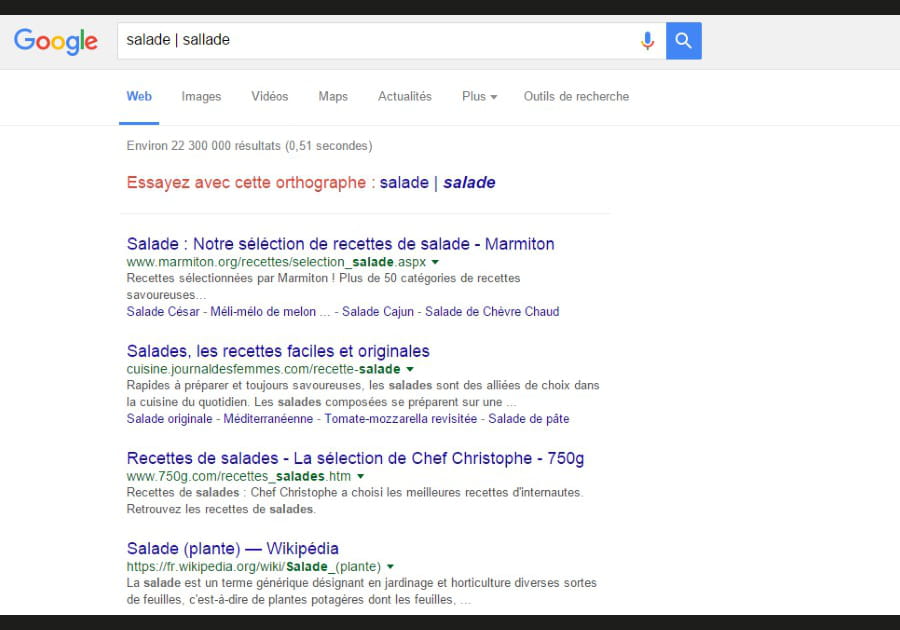Open the Salade de Chèvre Chaud sitelink
Screen dimensions: 900x630
pos(492,312)
